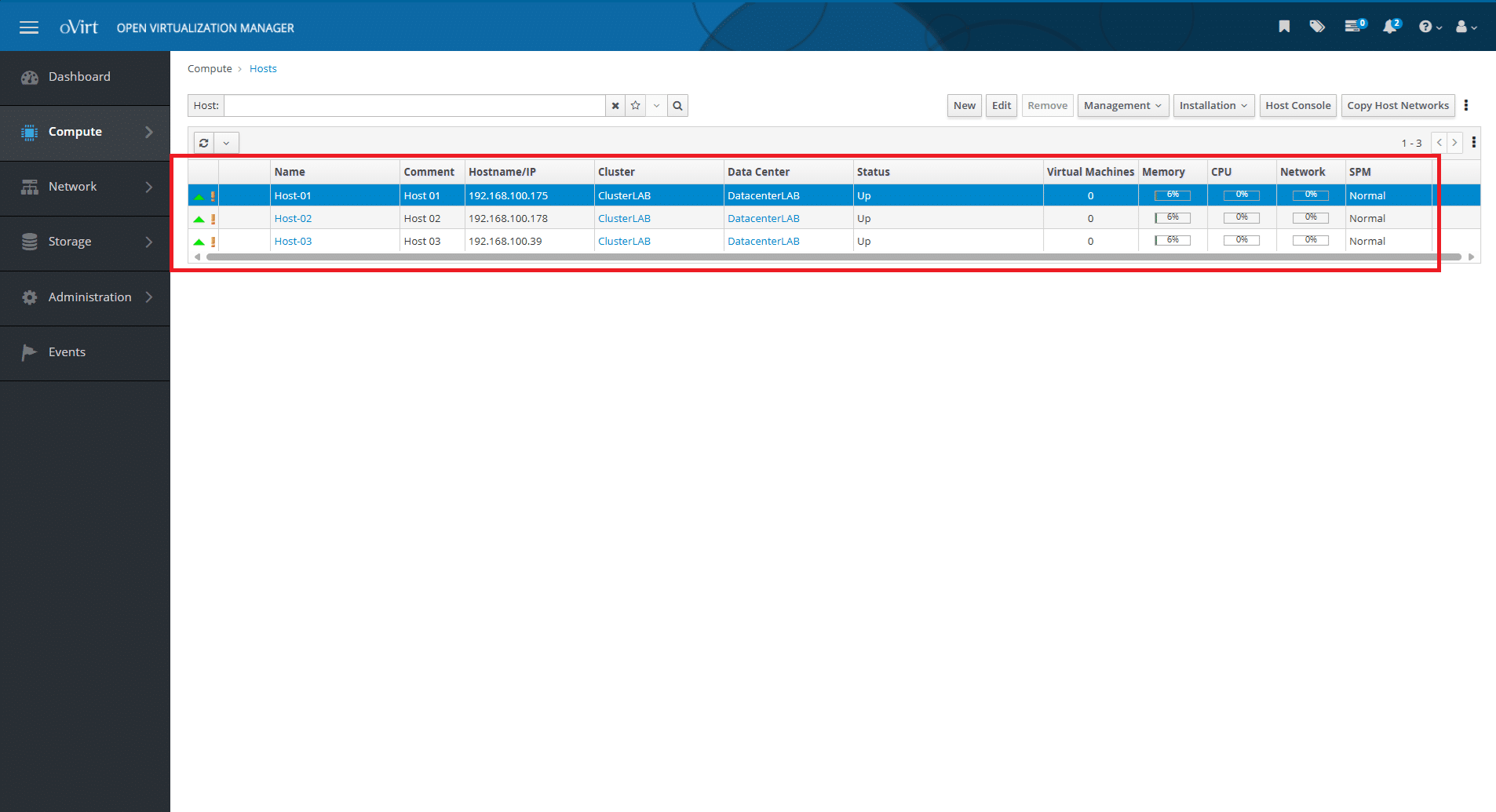Image resolution: width=1496 pixels, height=812 pixels.
Task: Click Host-03 Network 0% usage bar
Action: pyautogui.click(x=1311, y=241)
